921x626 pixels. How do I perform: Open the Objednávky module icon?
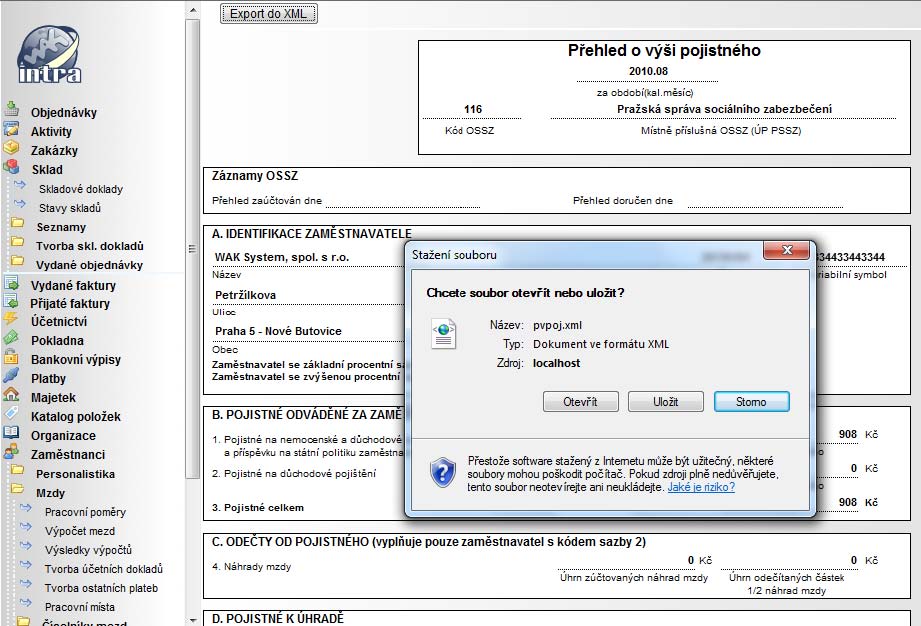pyautogui.click(x=10, y=112)
